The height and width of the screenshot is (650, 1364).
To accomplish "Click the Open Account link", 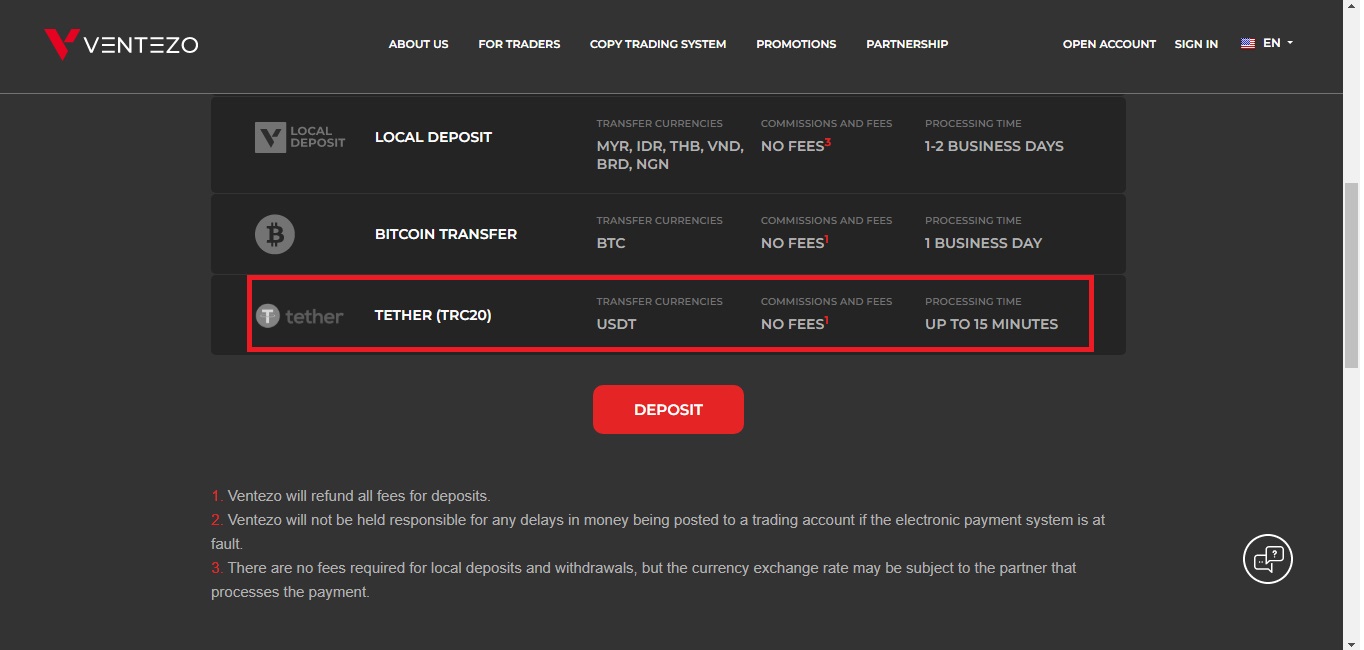I will tap(1109, 44).
